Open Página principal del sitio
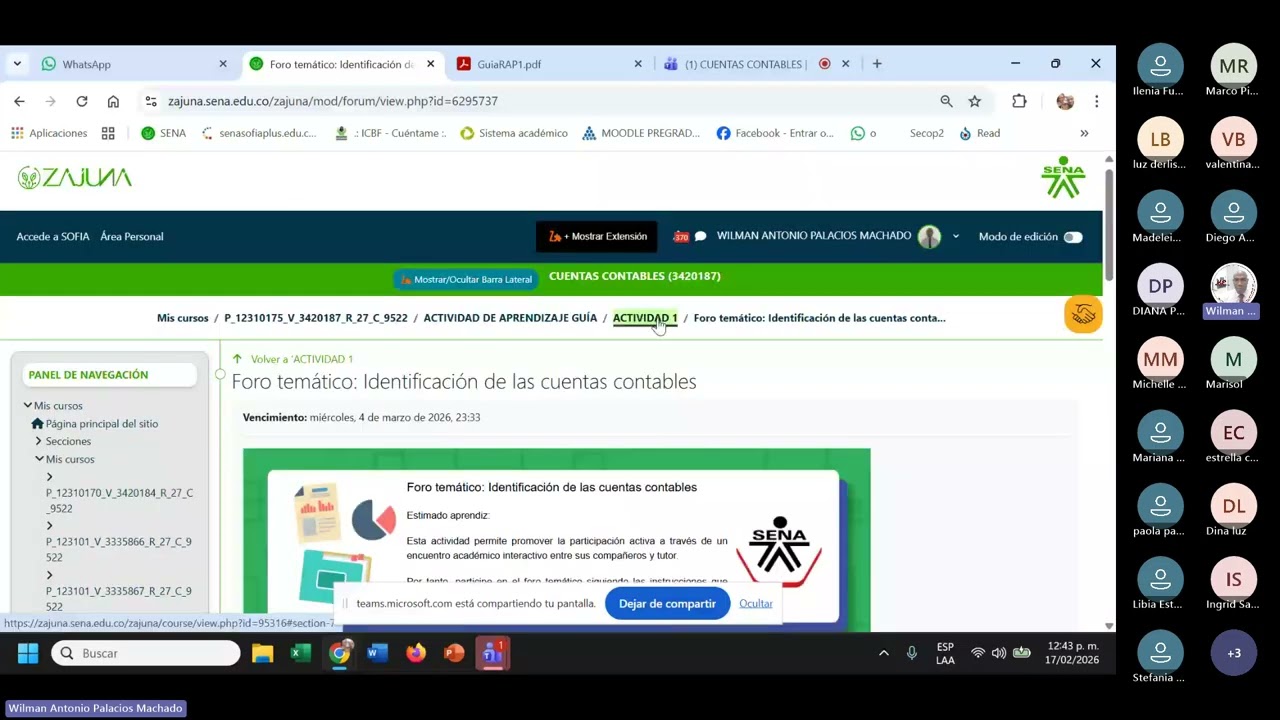 click(101, 424)
